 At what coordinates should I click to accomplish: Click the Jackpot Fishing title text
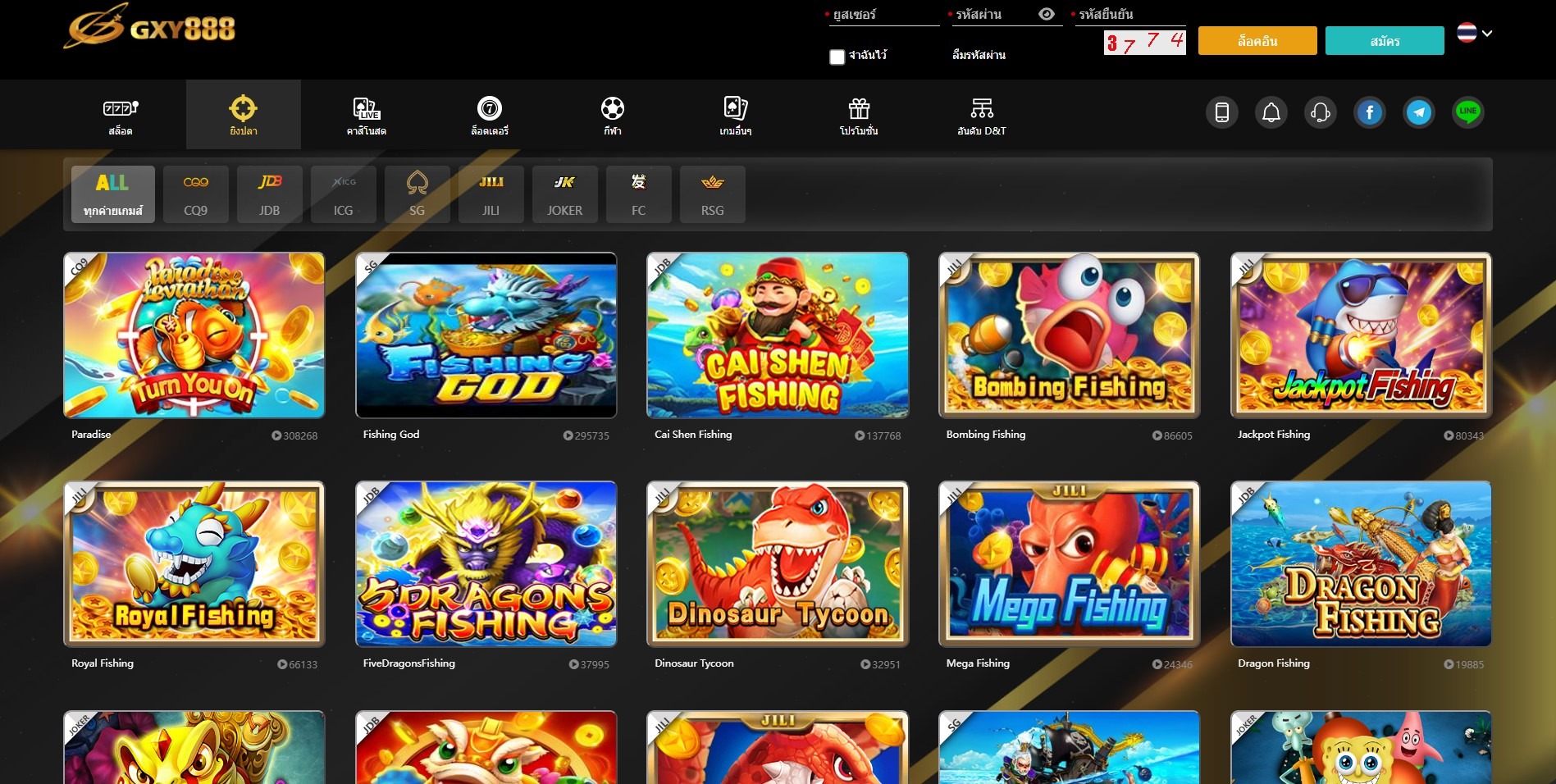pyautogui.click(x=1274, y=435)
